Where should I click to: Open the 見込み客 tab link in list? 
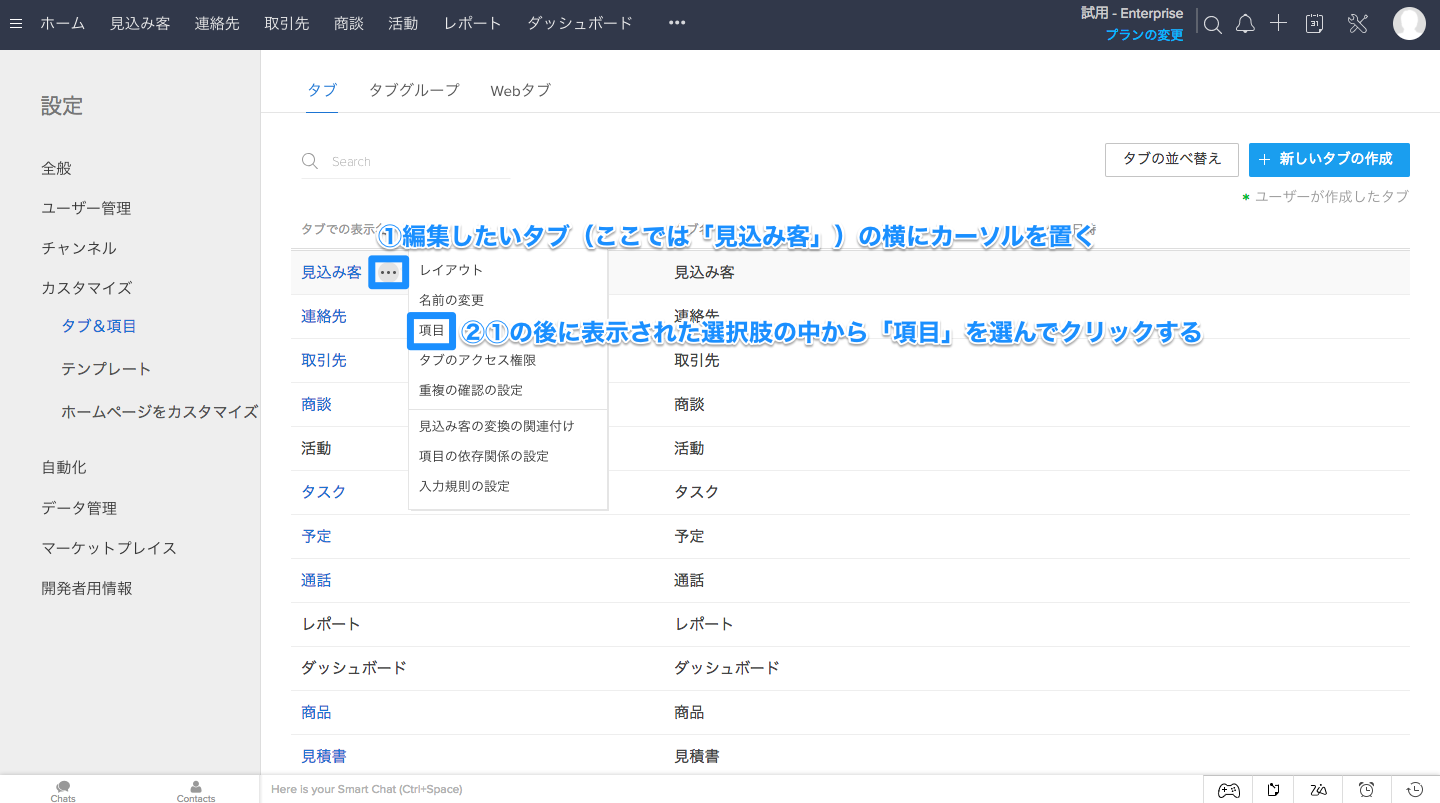331,272
